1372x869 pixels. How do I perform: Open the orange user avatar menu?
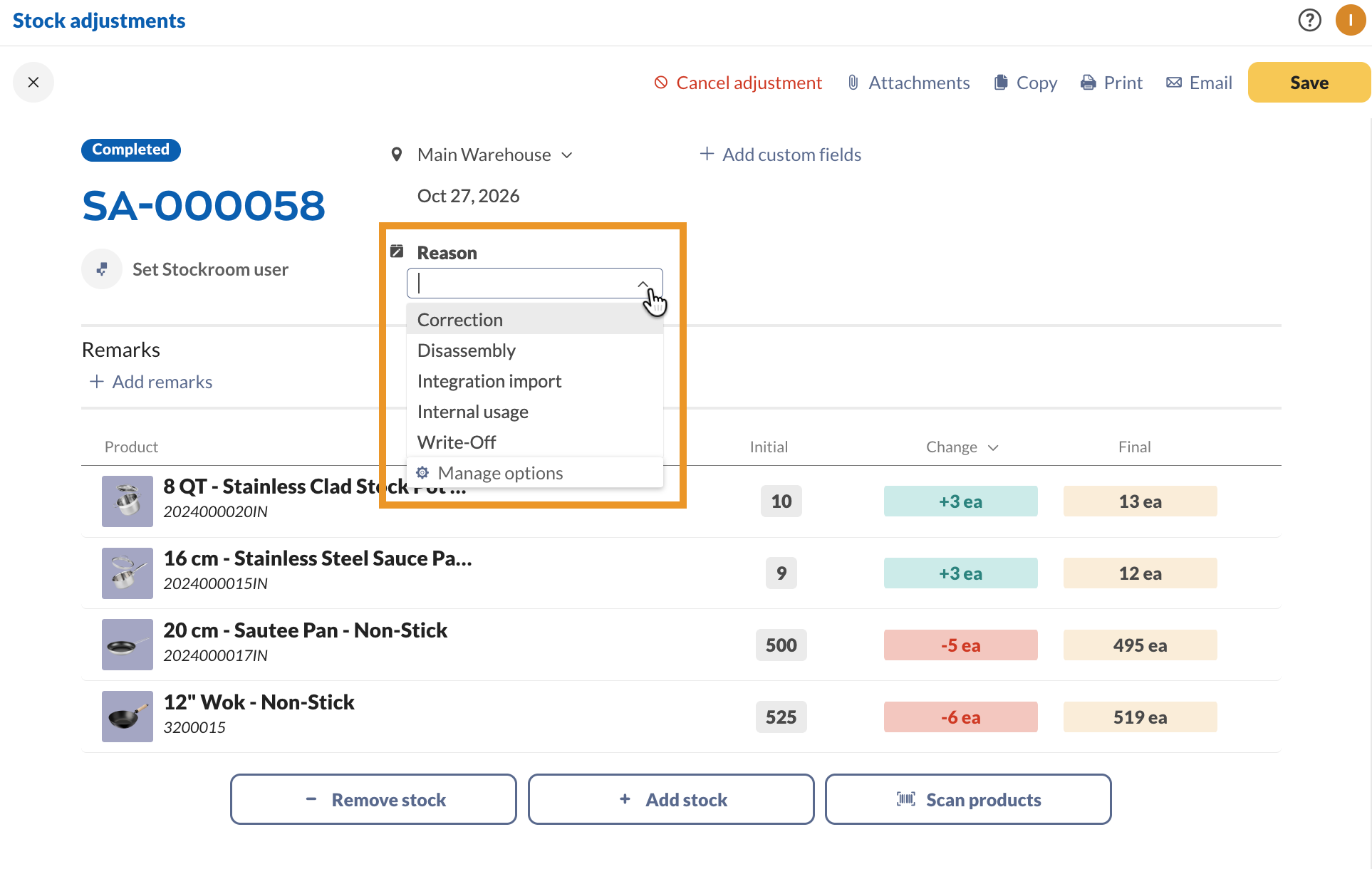pyautogui.click(x=1350, y=20)
